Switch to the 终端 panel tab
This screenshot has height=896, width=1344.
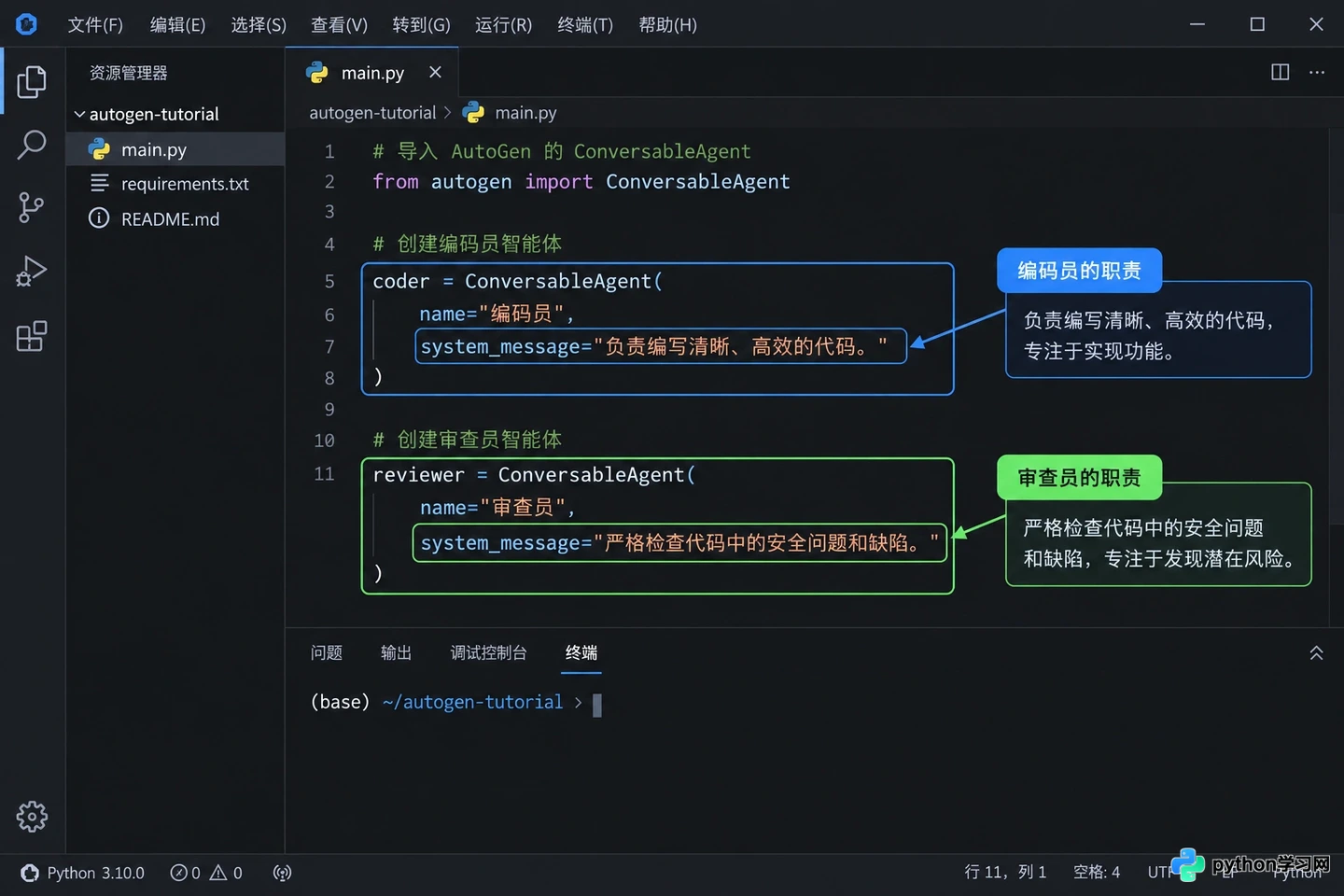(x=581, y=653)
